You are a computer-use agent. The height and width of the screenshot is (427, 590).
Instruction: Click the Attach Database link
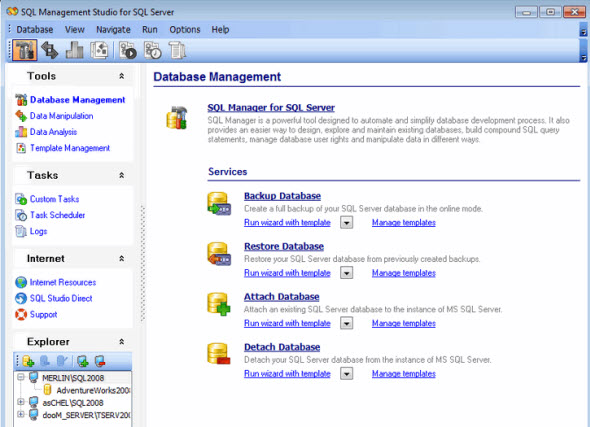tap(281, 297)
